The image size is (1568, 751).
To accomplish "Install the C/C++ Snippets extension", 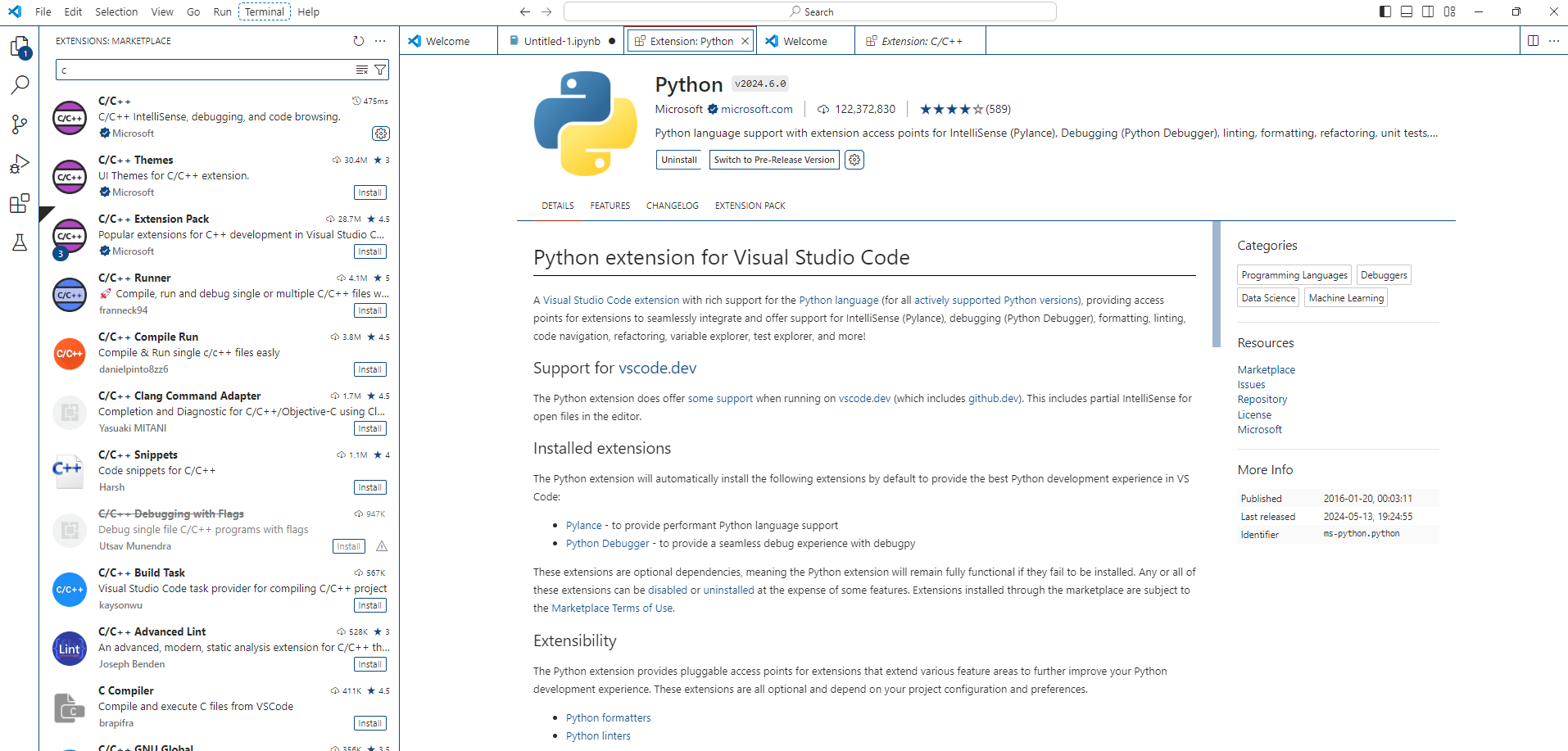I will [369, 487].
